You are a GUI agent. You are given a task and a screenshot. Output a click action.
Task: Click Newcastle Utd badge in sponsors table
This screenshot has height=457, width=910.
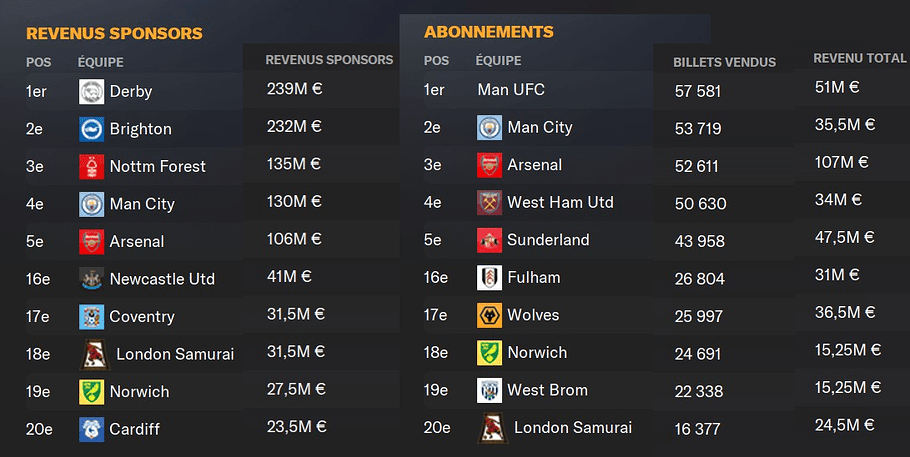(x=92, y=279)
